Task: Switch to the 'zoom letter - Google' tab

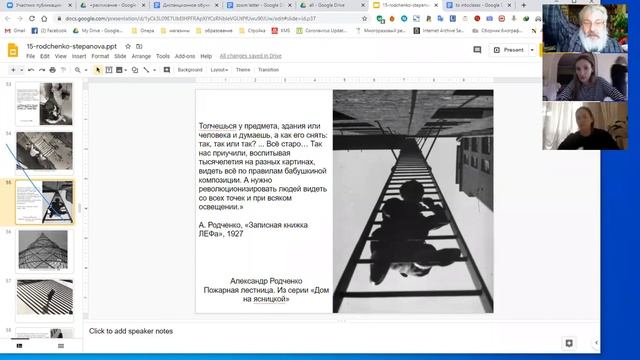Action: [x=258, y=5]
